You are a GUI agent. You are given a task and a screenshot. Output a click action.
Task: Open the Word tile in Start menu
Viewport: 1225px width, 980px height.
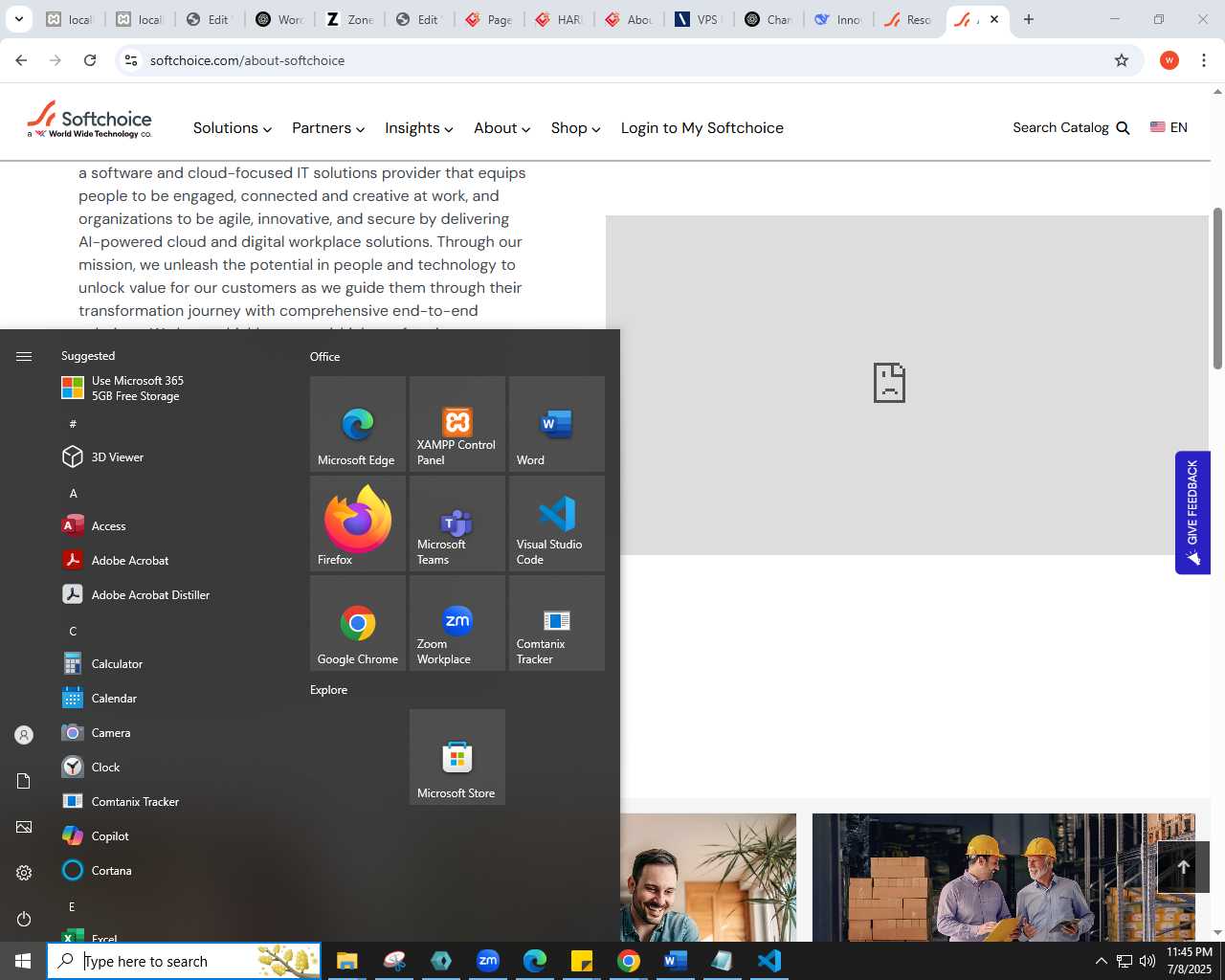click(556, 424)
